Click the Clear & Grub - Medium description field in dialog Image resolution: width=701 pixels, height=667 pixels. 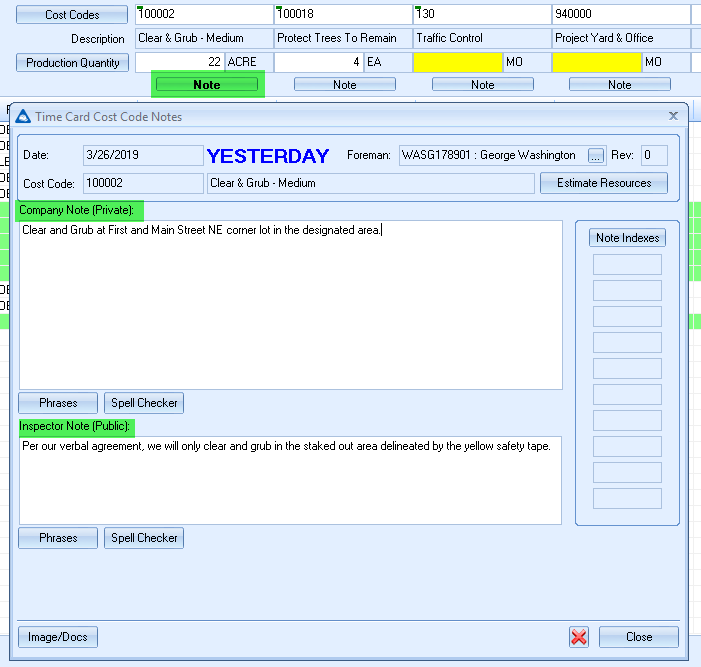point(371,183)
